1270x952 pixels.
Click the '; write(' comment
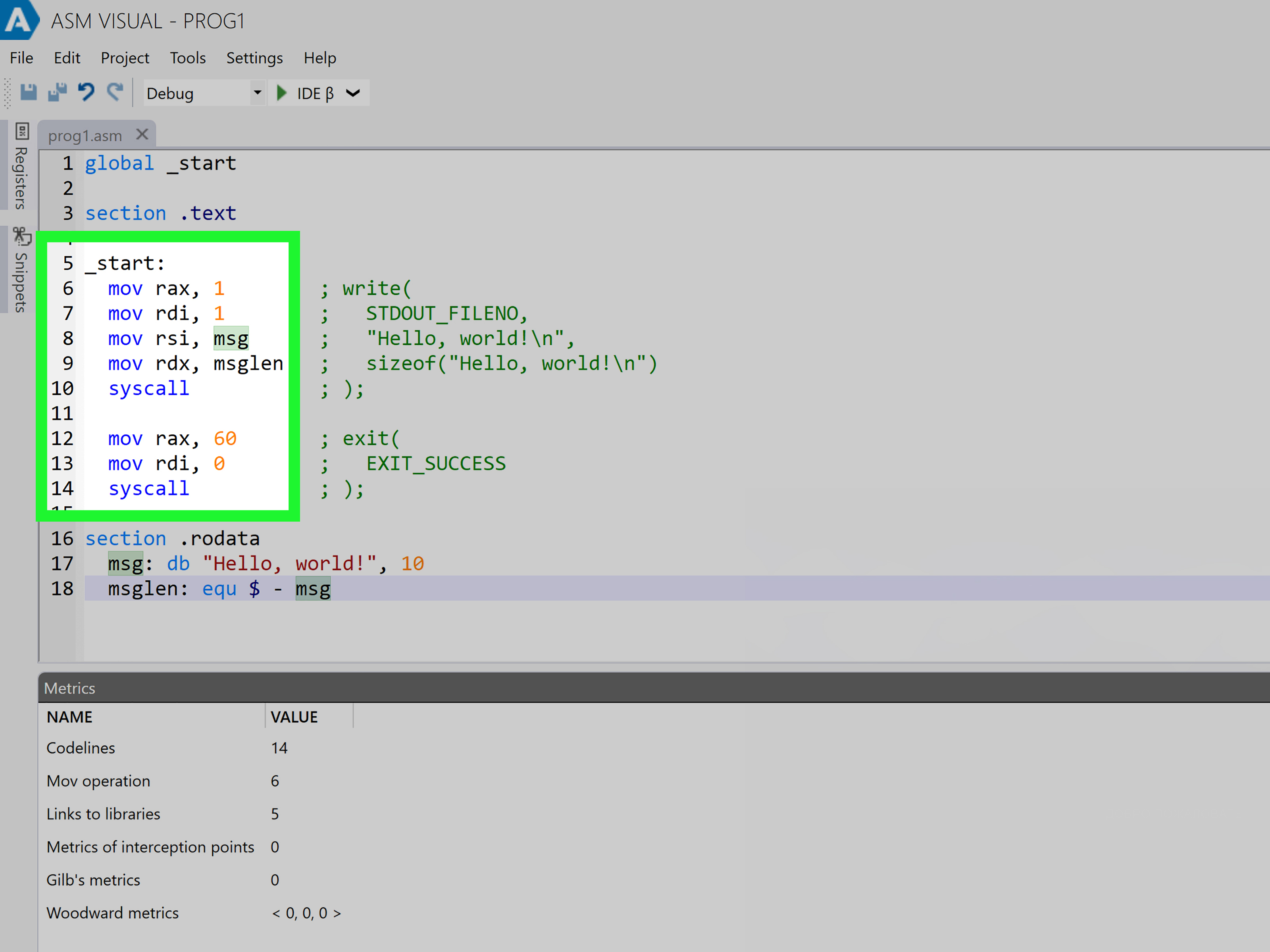(366, 289)
